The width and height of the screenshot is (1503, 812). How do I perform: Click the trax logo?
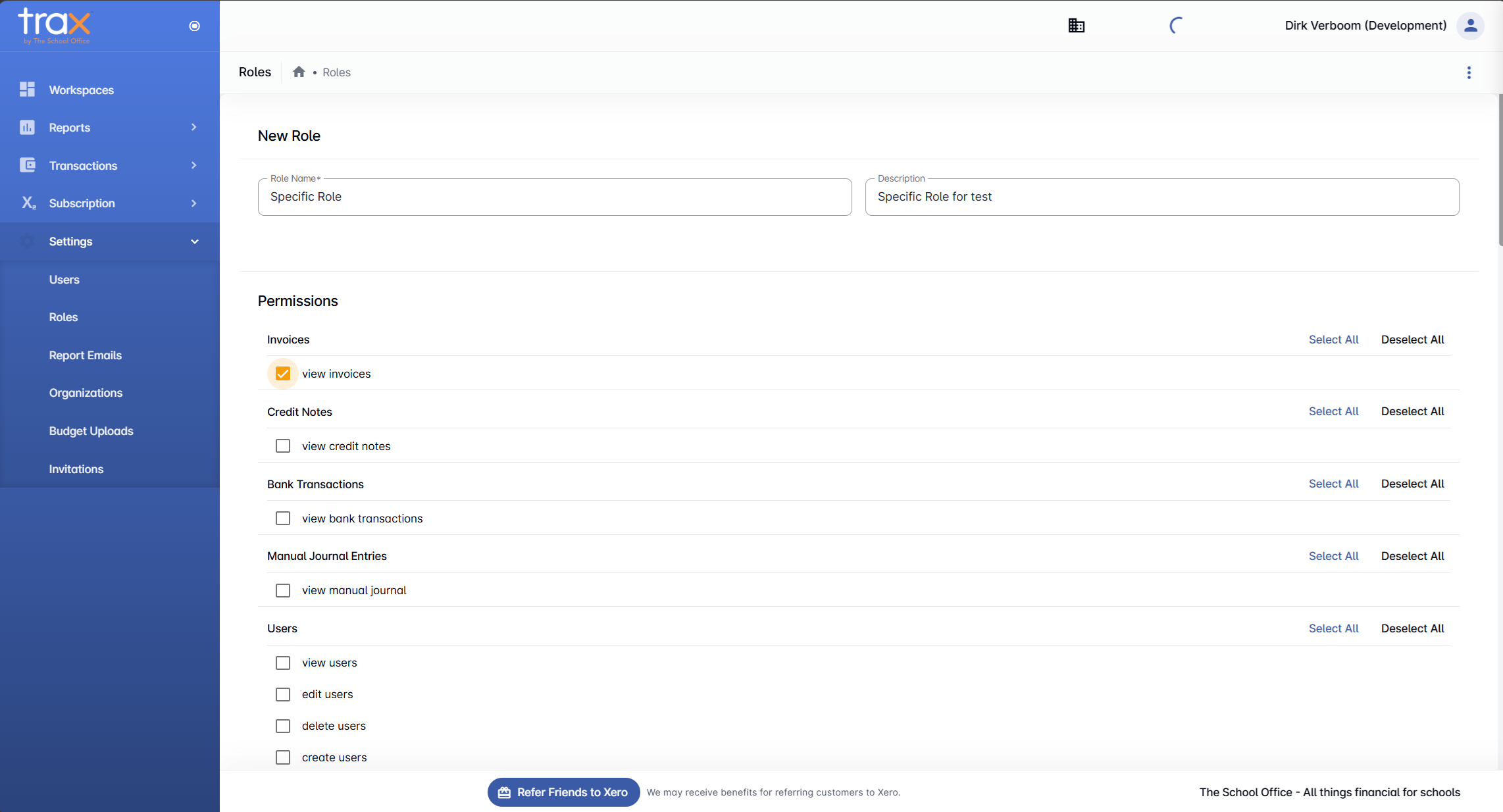[x=55, y=26]
